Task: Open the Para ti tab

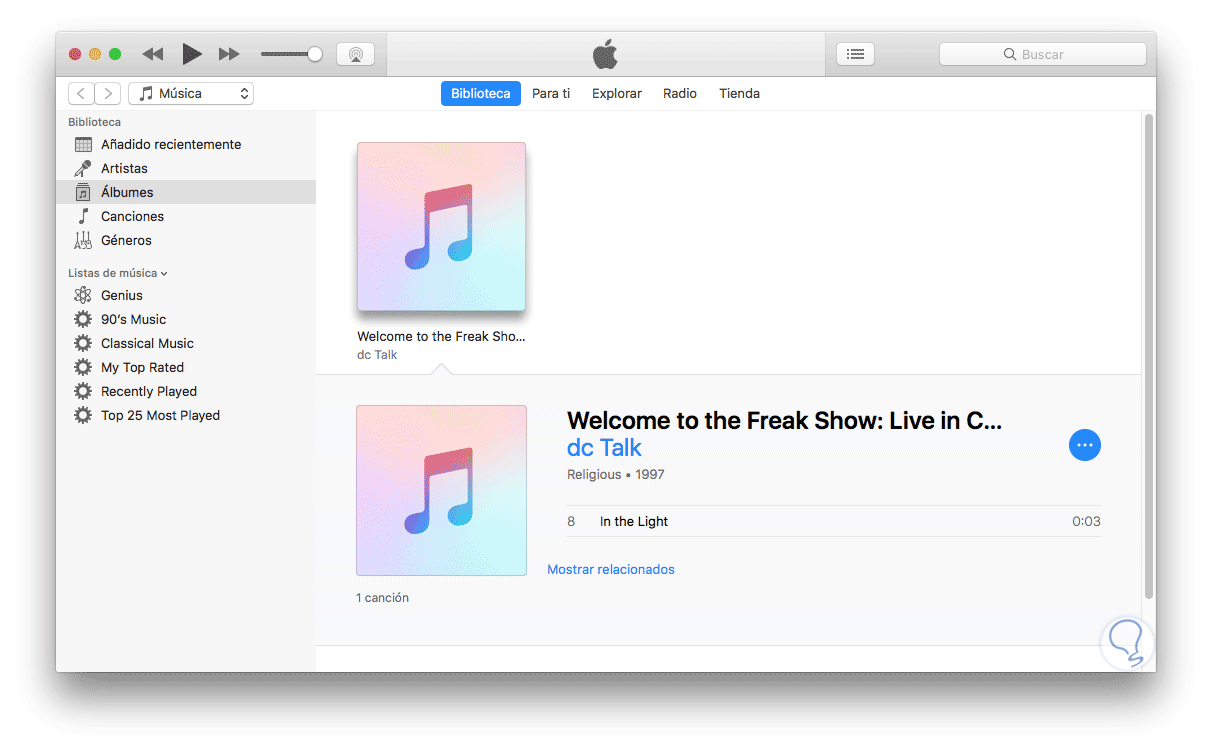Action: tap(551, 93)
